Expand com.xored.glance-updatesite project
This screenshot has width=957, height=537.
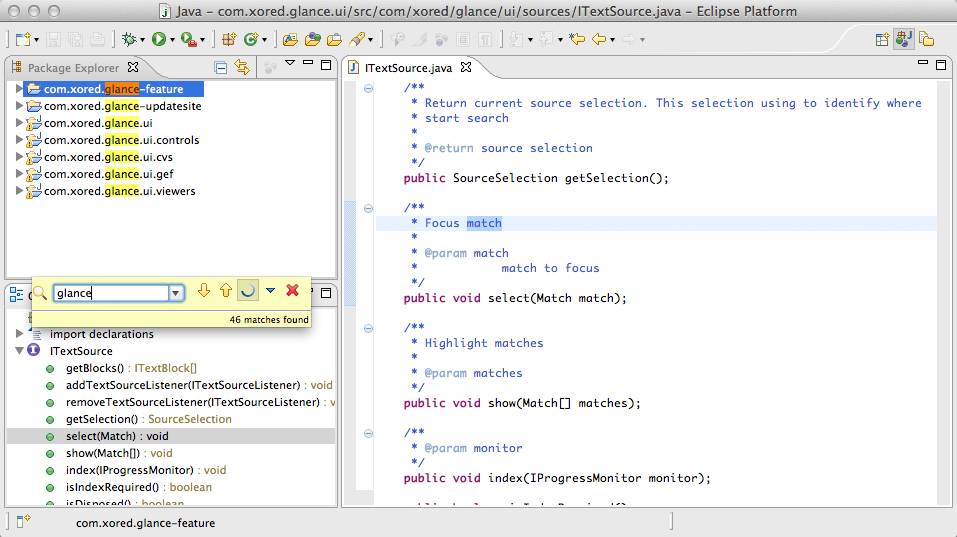[19, 106]
